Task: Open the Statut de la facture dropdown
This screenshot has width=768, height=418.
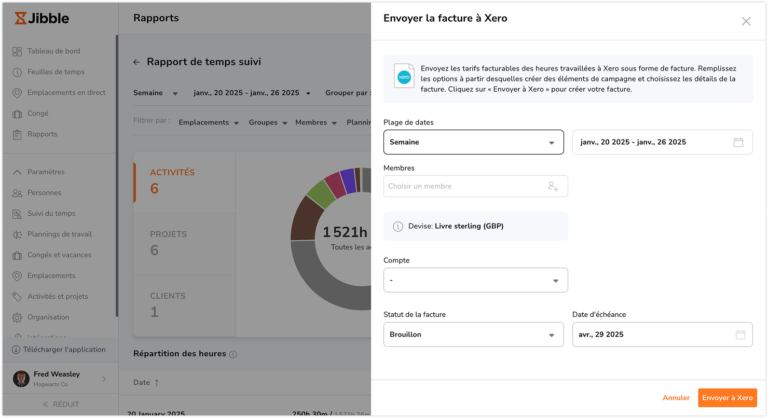Action: click(x=473, y=335)
